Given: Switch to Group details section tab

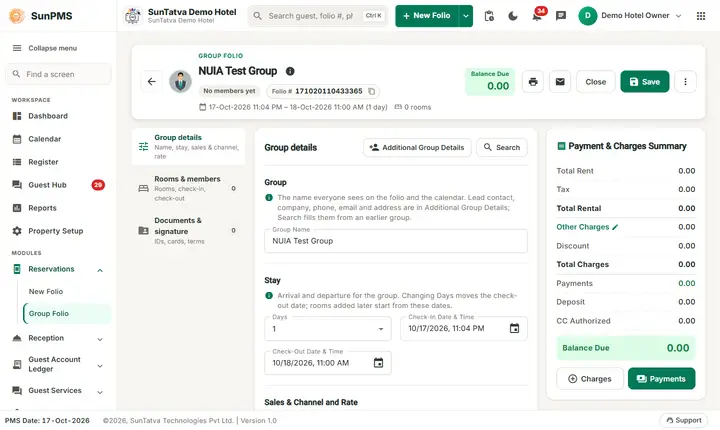Looking at the screenshot, I should (188, 147).
